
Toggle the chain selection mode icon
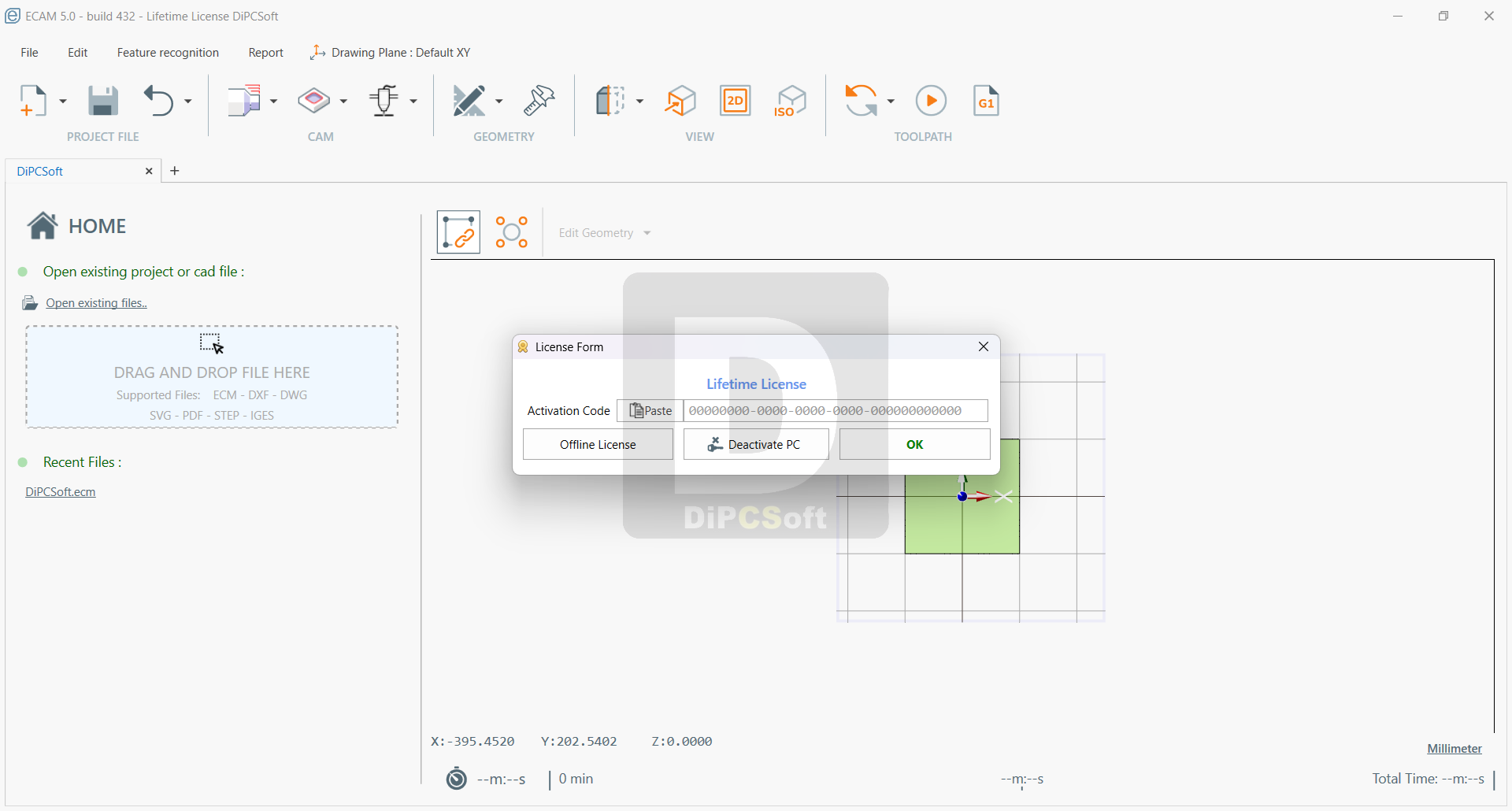click(x=458, y=232)
